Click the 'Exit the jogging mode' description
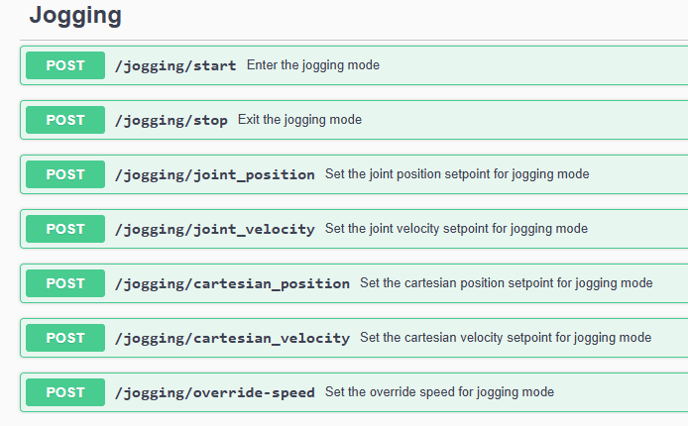Viewport: 688px width, 426px height. [x=300, y=120]
